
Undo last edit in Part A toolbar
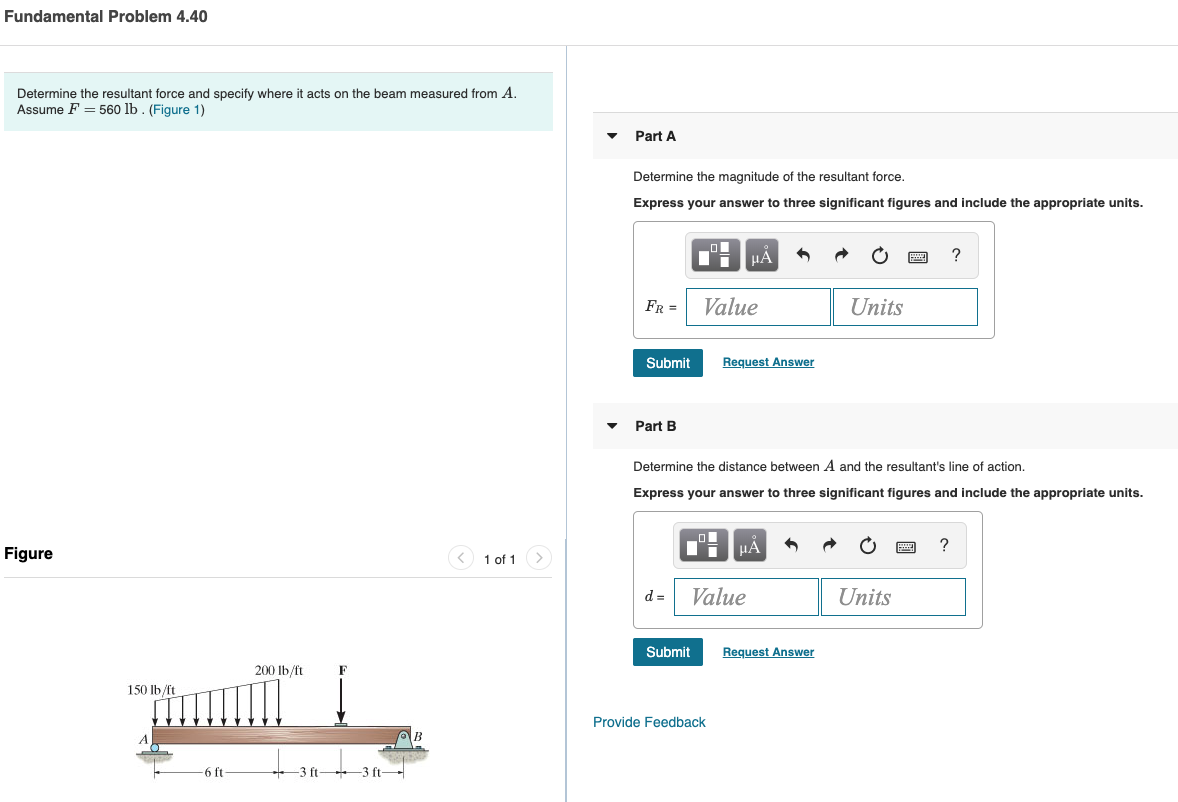pyautogui.click(x=802, y=255)
